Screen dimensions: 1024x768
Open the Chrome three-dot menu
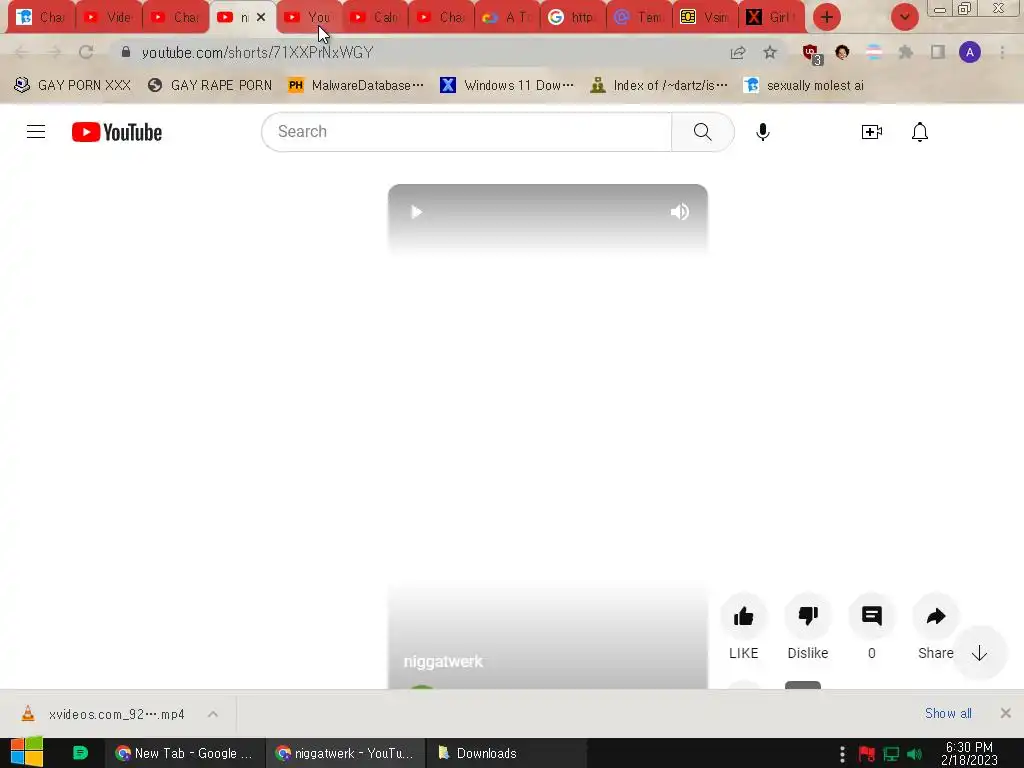tap(1002, 52)
